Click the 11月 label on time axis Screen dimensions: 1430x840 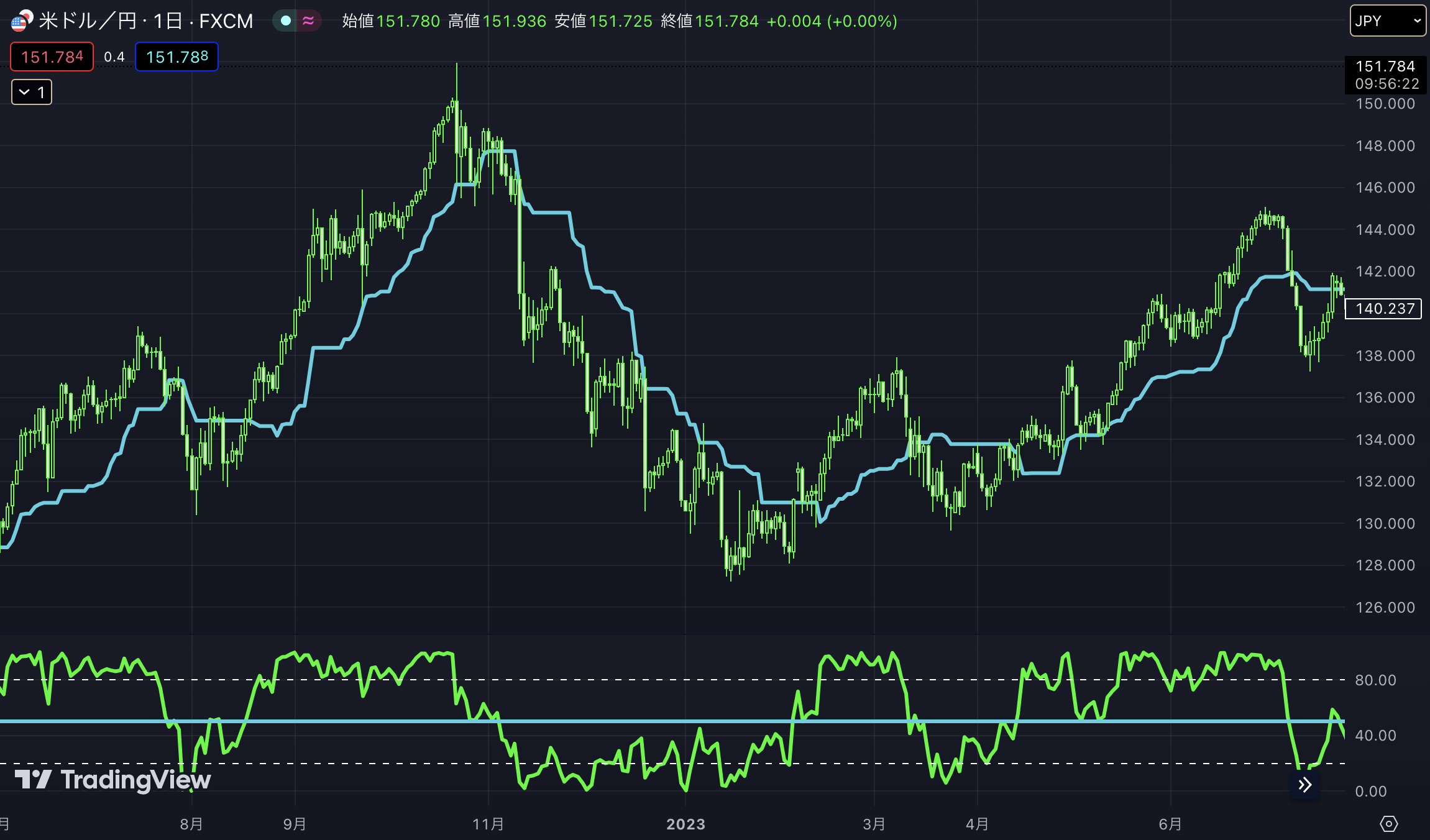[x=488, y=824]
